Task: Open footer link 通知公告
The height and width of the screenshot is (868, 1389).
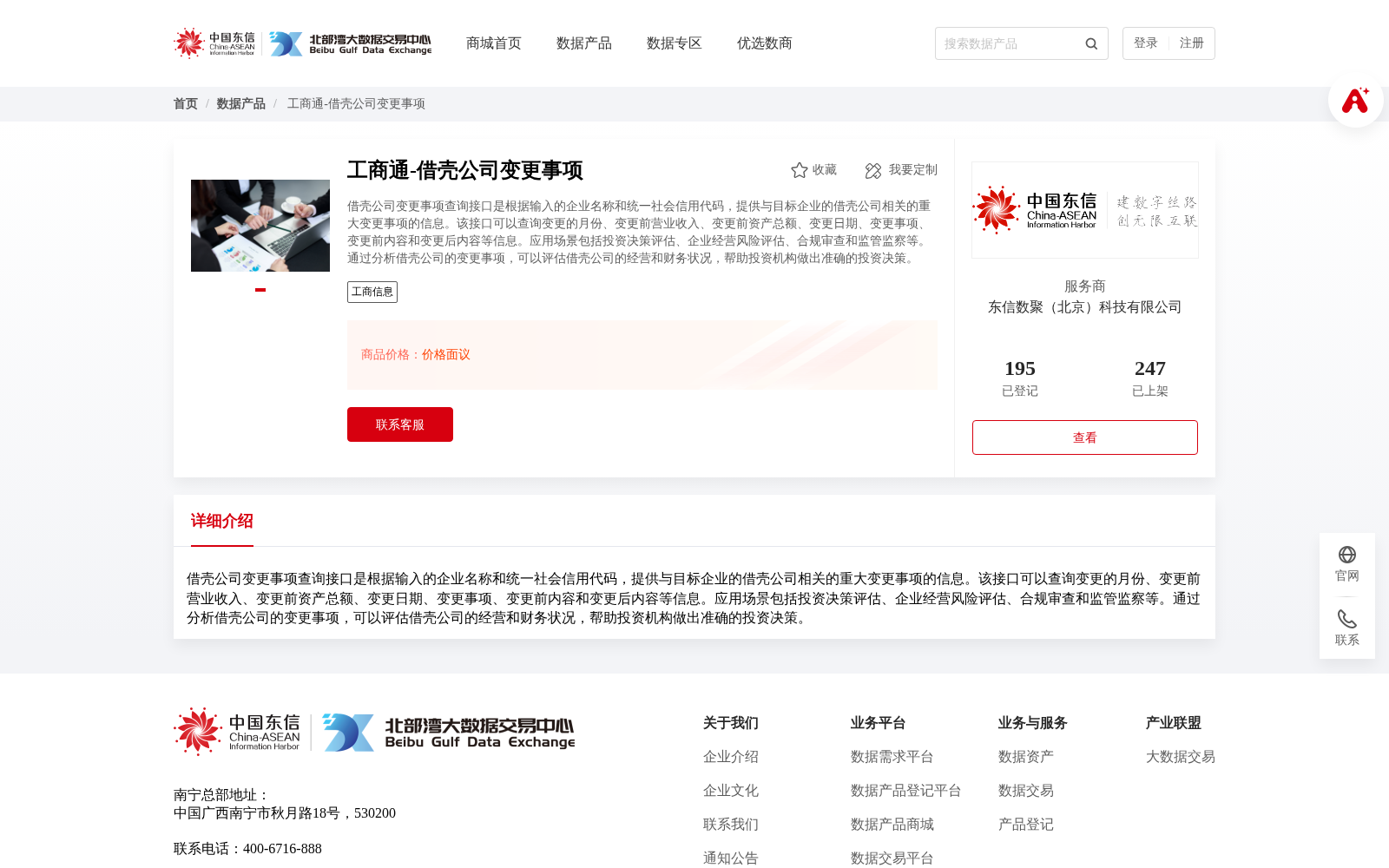Action: 731,858
